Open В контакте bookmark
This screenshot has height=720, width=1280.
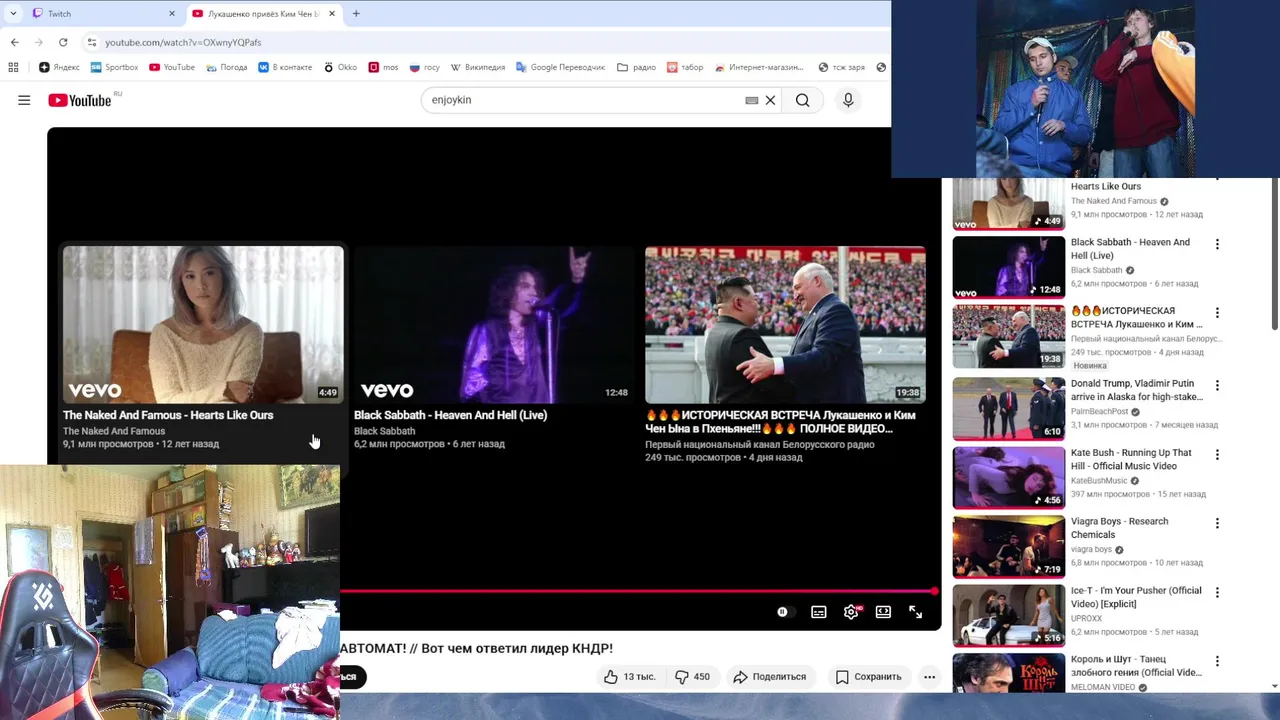tap(284, 67)
